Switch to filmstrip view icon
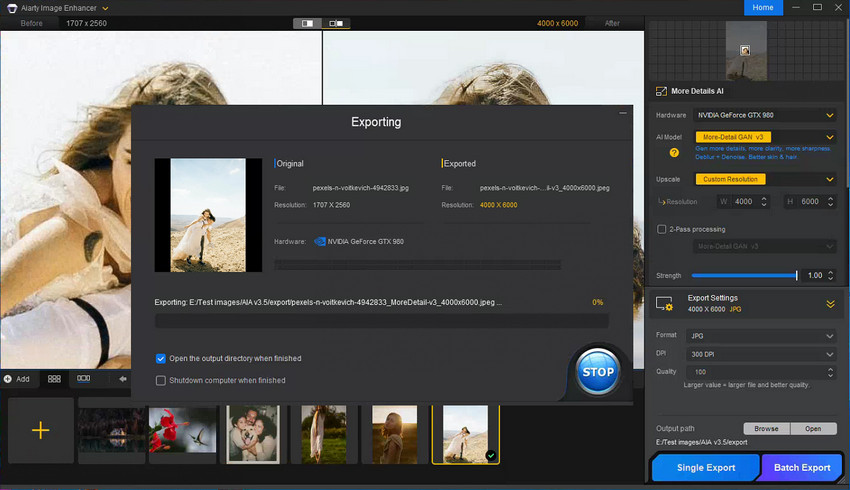850x490 pixels. [x=84, y=379]
